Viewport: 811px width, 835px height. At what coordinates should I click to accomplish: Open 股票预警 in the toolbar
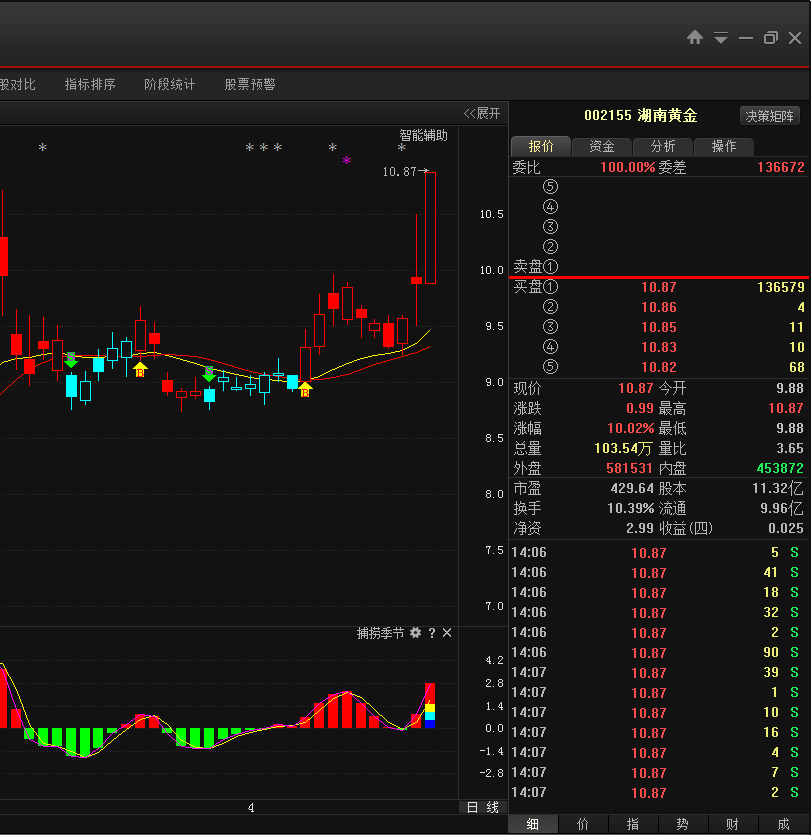click(x=250, y=85)
